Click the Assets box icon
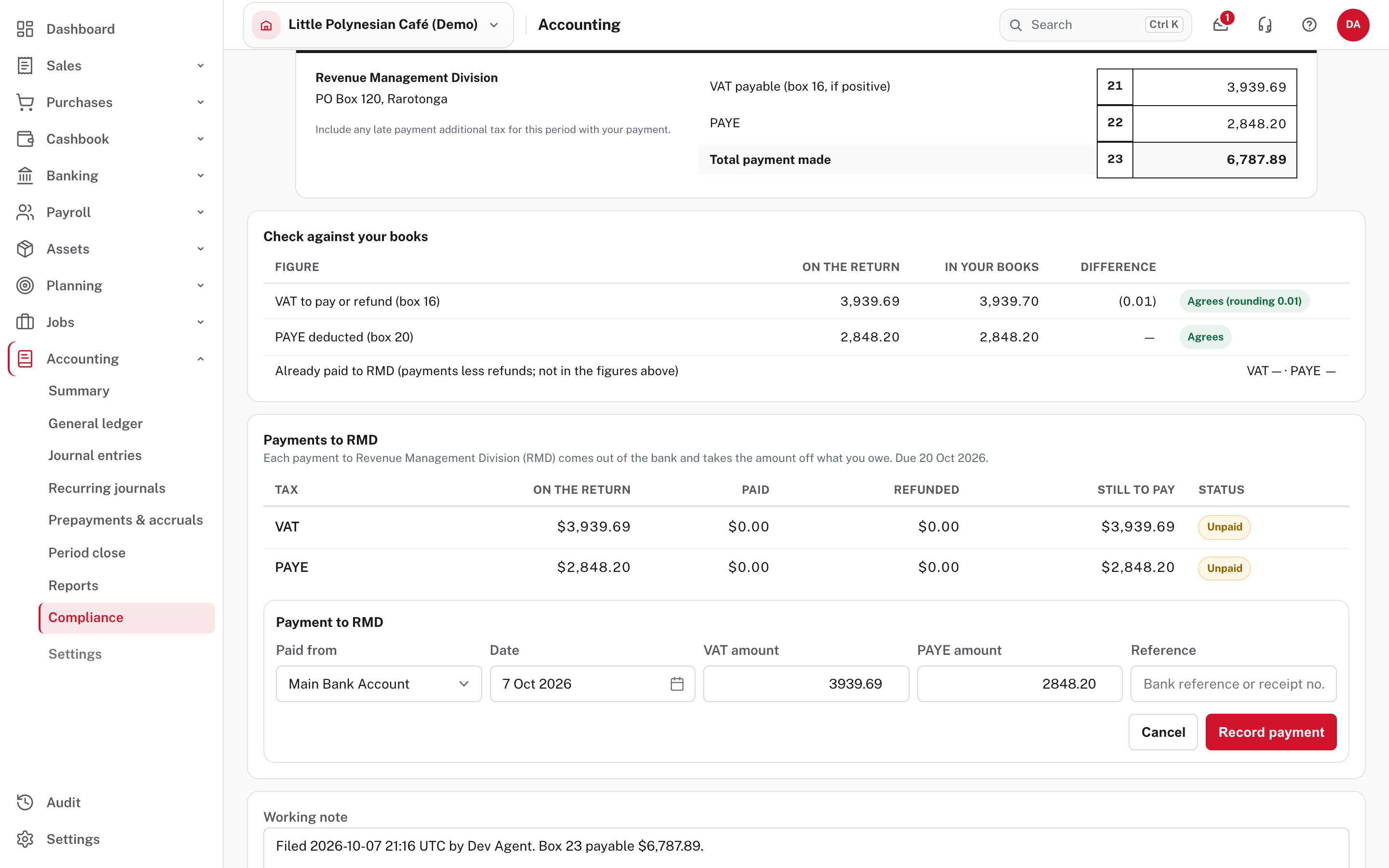Image resolution: width=1389 pixels, height=868 pixels. pyautogui.click(x=25, y=249)
